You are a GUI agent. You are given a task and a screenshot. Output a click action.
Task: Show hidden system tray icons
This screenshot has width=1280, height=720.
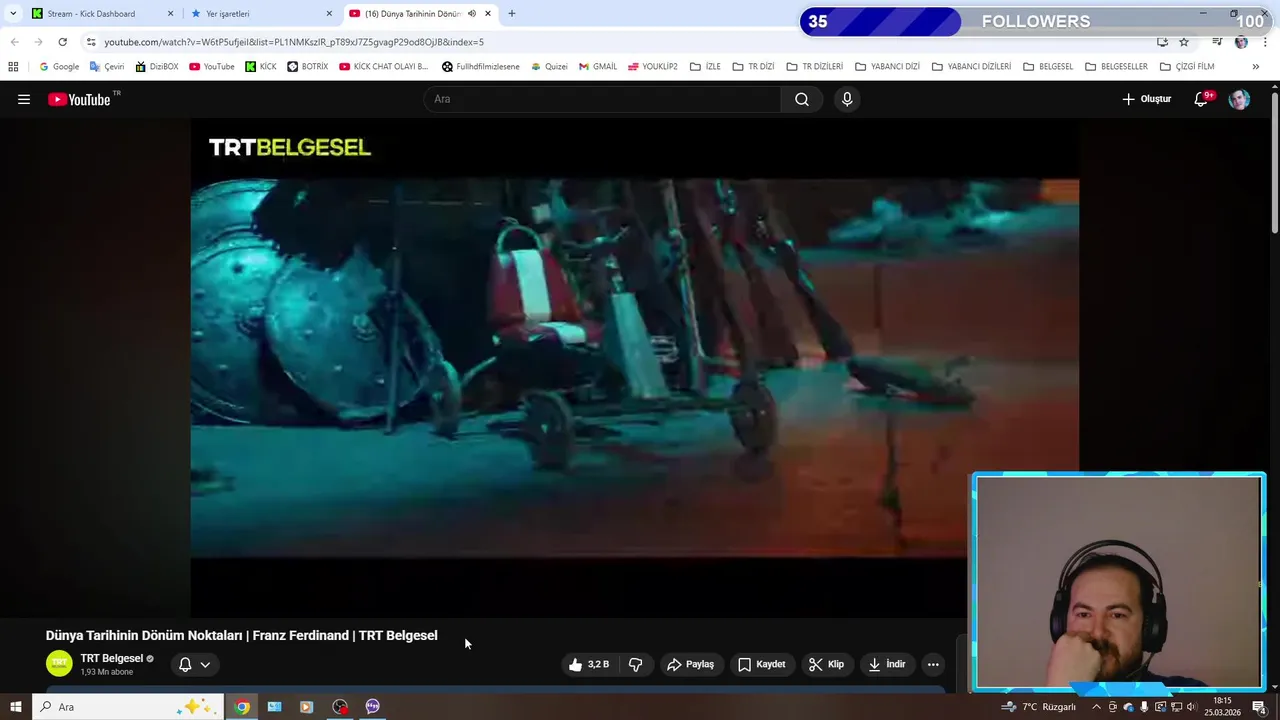coord(1096,707)
